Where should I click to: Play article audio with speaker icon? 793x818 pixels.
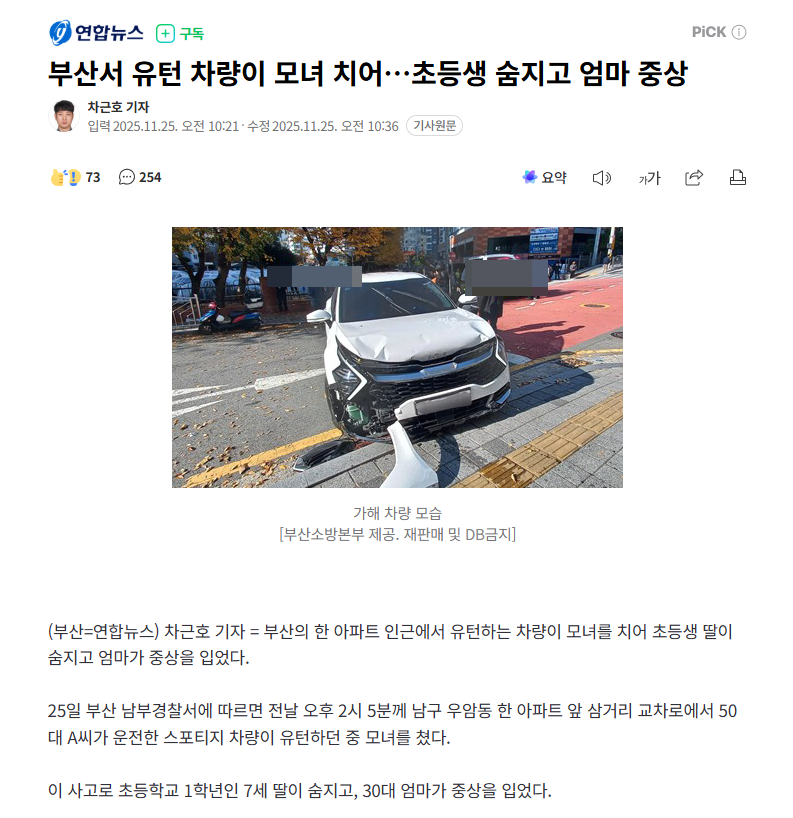(x=602, y=178)
